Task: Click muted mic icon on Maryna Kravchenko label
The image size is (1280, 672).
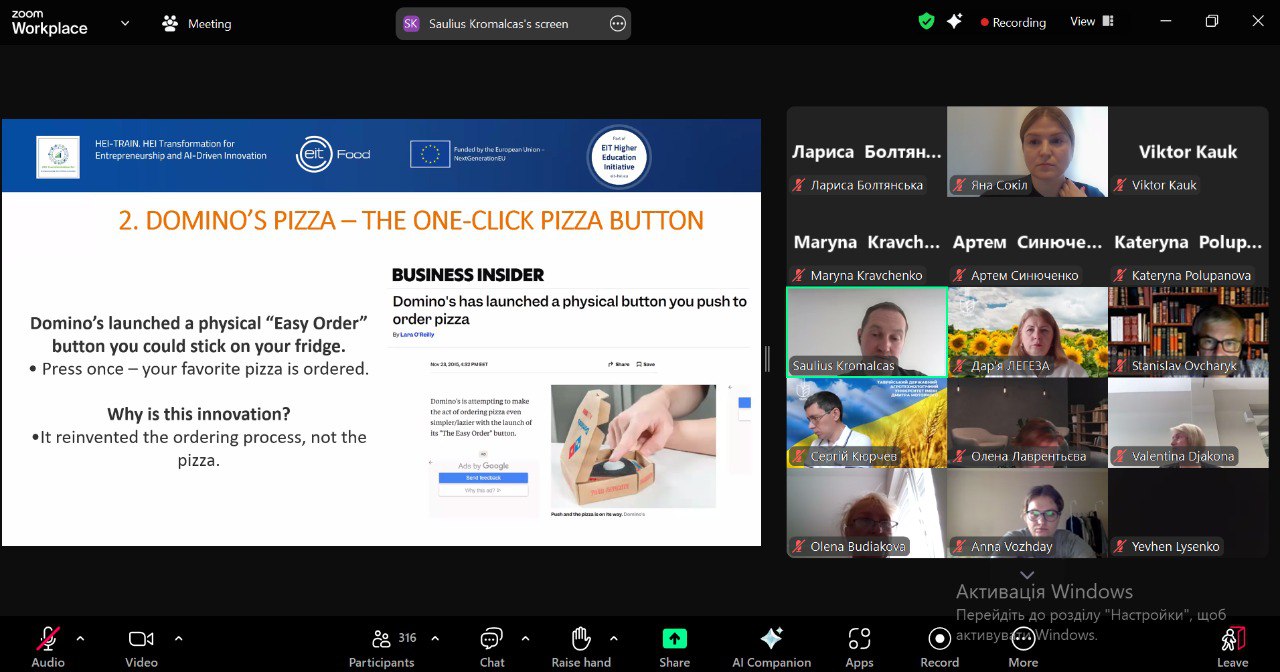Action: [800, 276]
